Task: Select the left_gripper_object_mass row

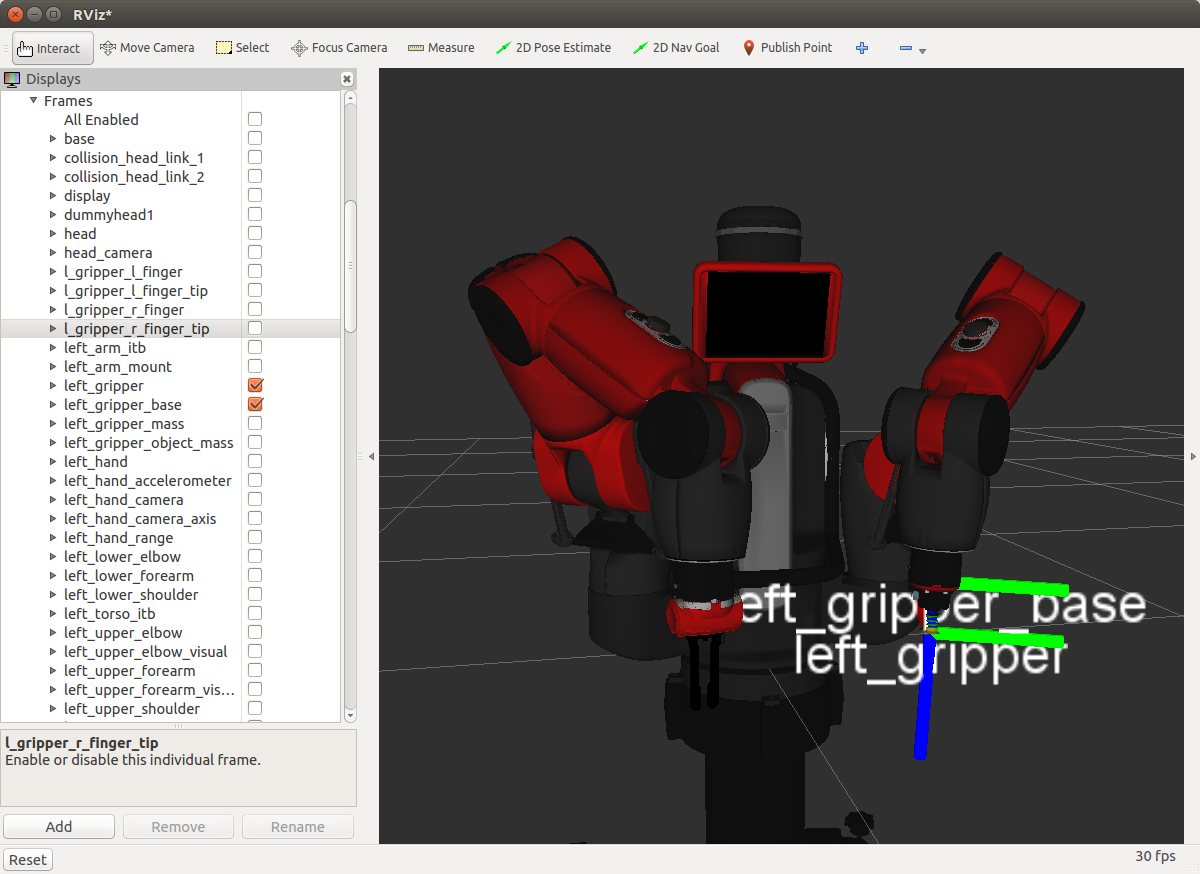Action: 170,442
